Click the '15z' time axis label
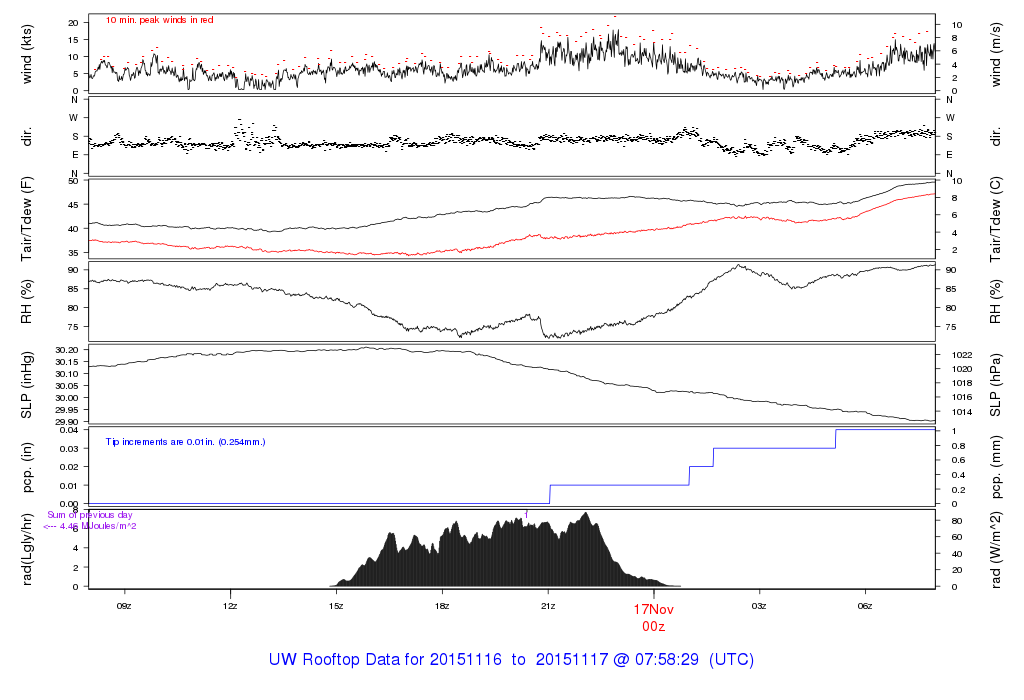Screen dimensions: 1024x700 336,606
